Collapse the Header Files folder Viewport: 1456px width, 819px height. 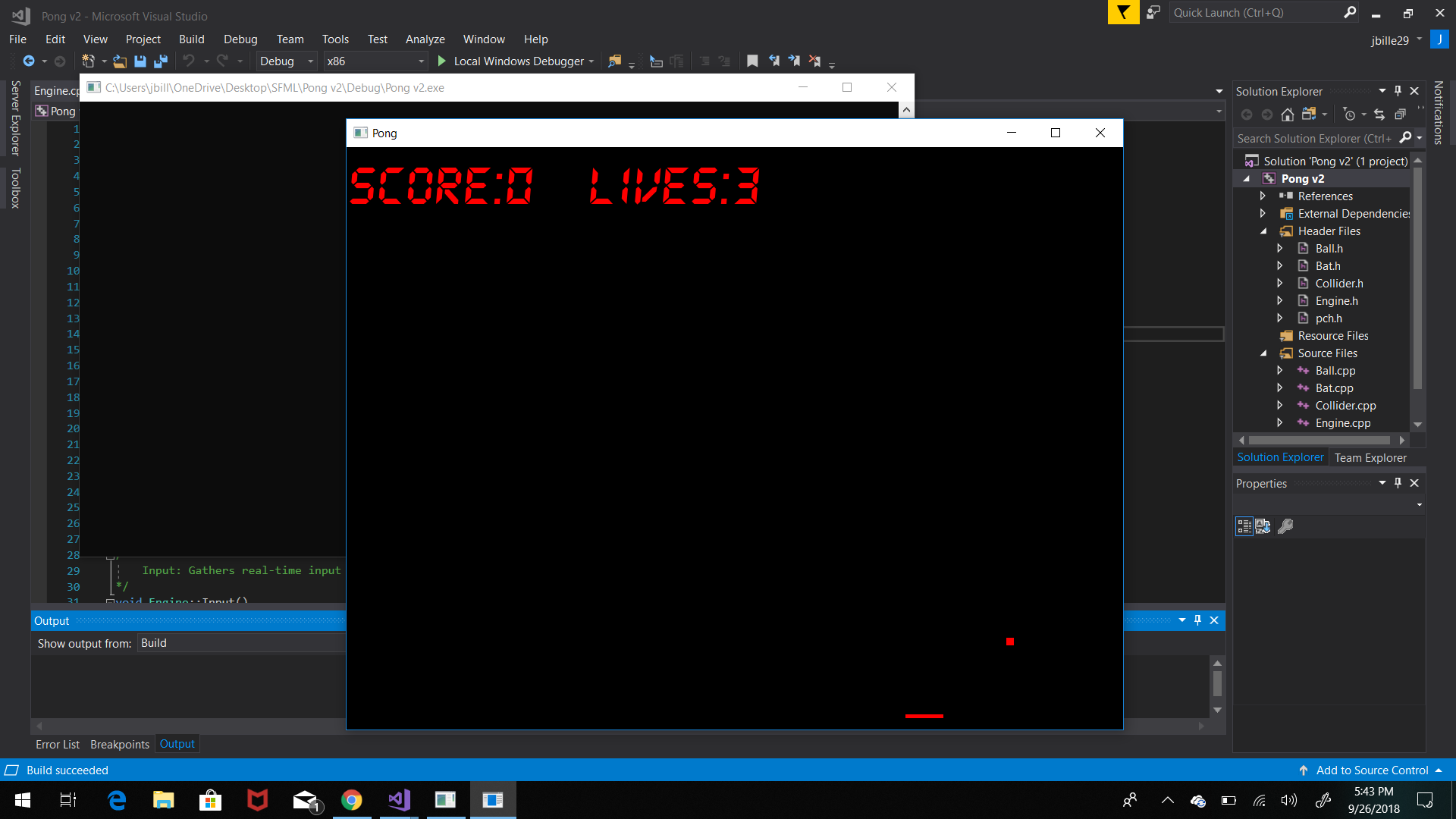coord(1263,231)
